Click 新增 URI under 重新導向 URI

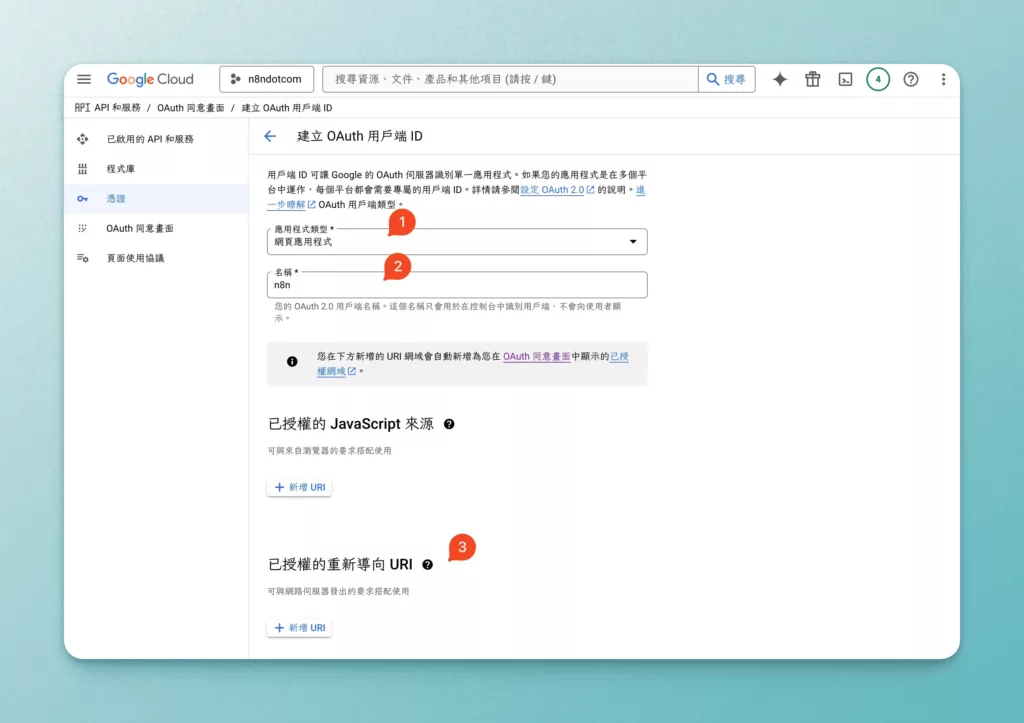(299, 628)
